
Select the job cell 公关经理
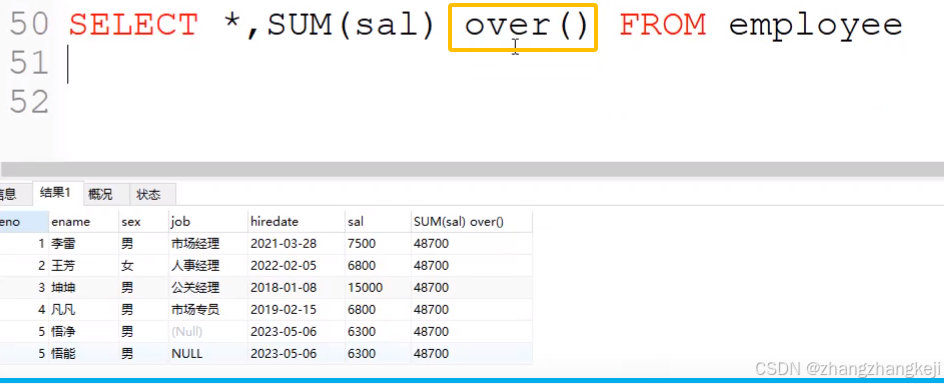pyautogui.click(x=208, y=288)
